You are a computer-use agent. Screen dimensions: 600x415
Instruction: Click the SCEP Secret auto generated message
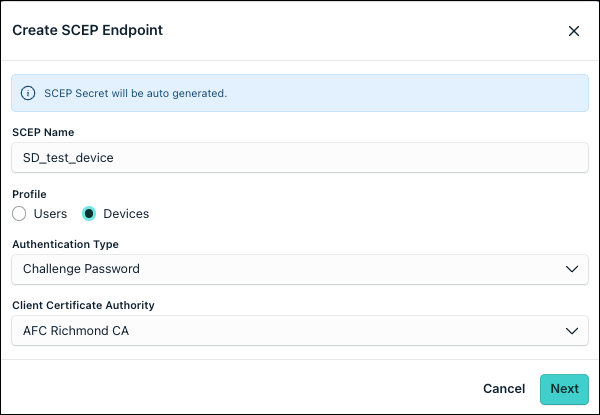[135, 93]
